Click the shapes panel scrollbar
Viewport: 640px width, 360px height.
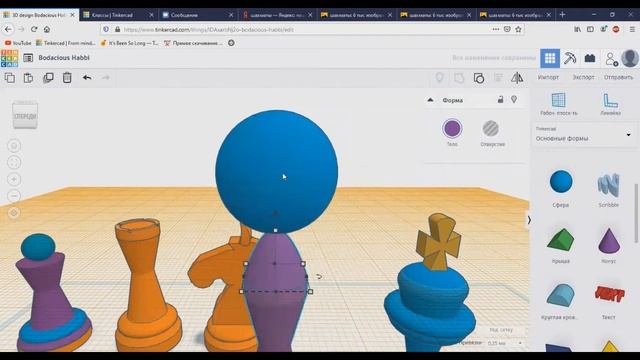(636, 213)
